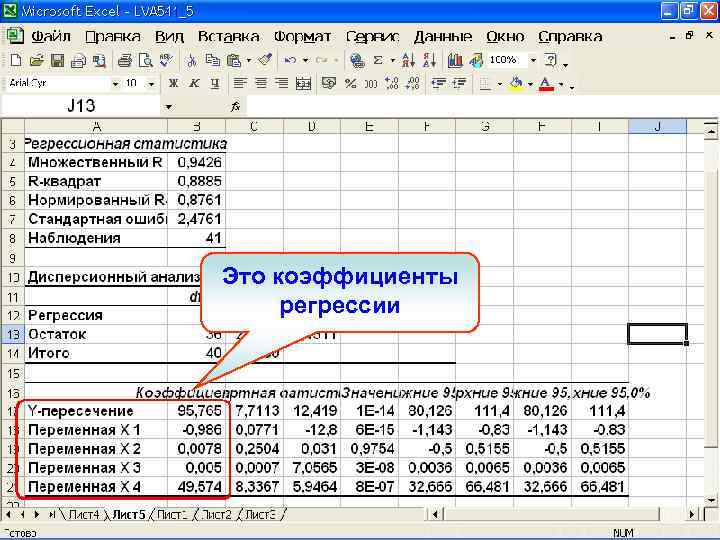The height and width of the screenshot is (540, 720).
Task: Open the Сервис menu
Action: (x=372, y=36)
